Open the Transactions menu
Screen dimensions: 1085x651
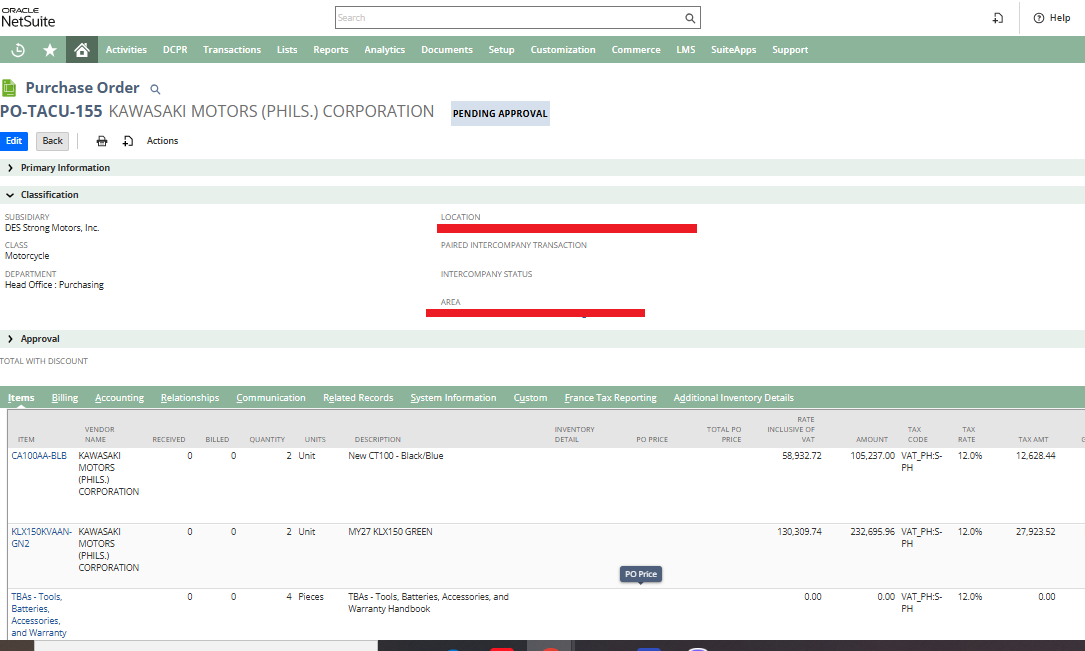(x=232, y=50)
